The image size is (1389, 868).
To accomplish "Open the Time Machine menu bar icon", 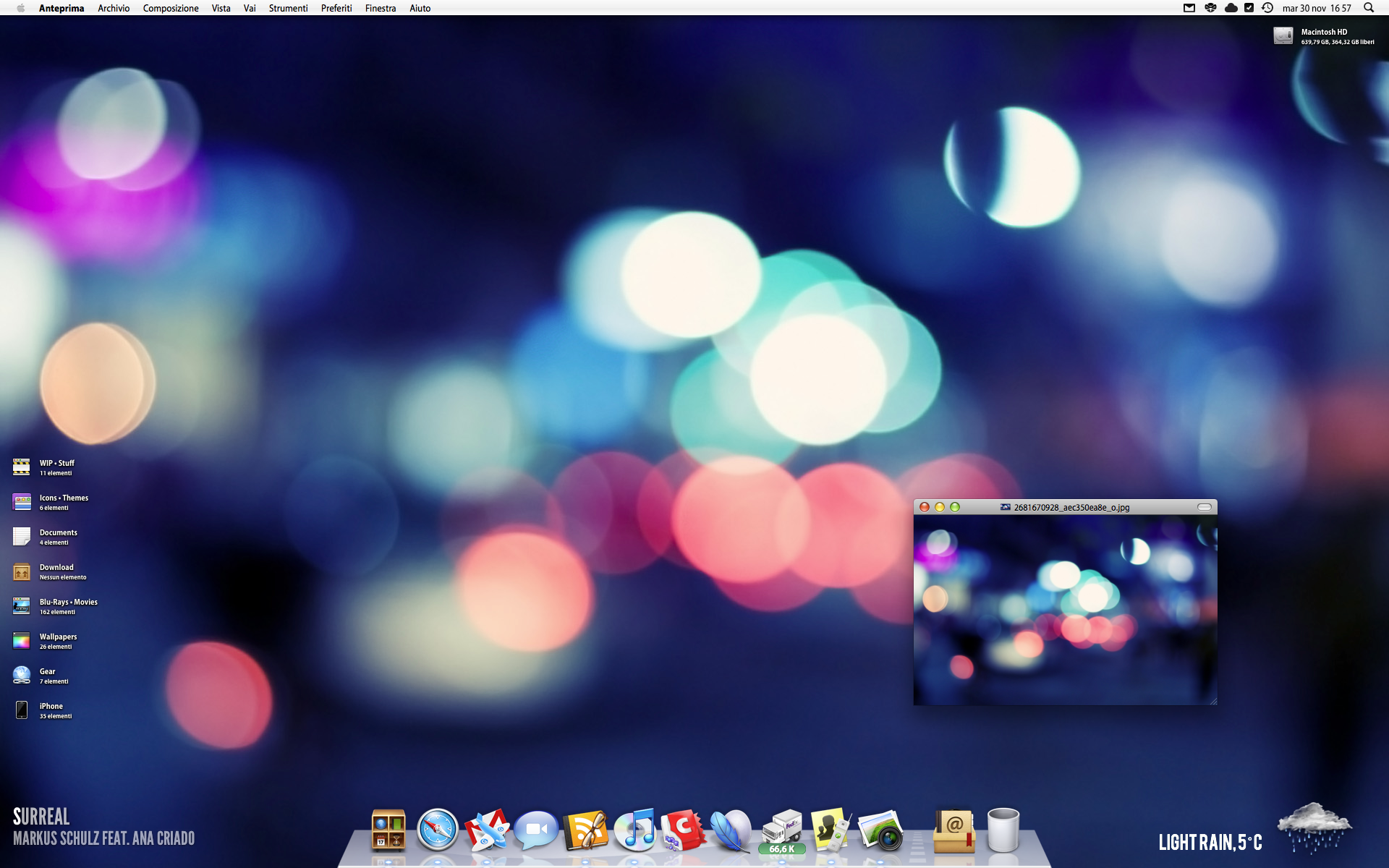I will [x=1267, y=8].
